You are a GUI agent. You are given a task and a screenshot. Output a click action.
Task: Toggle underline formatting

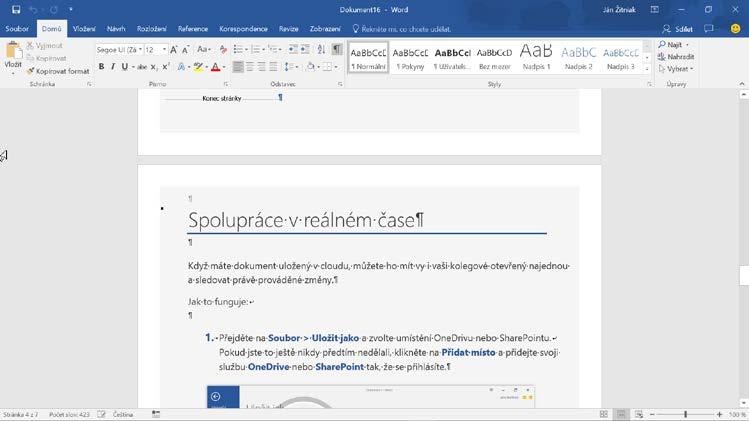tap(125, 67)
